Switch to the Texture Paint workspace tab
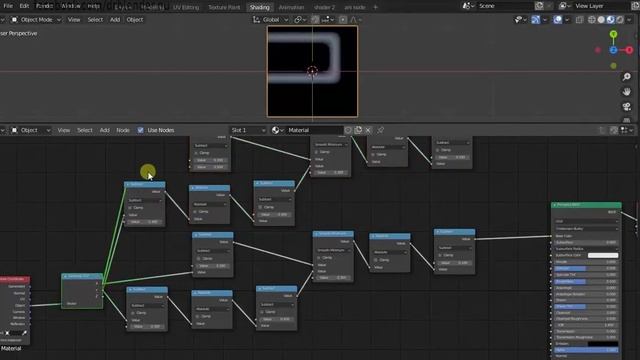This screenshot has width=640, height=360. 224,7
